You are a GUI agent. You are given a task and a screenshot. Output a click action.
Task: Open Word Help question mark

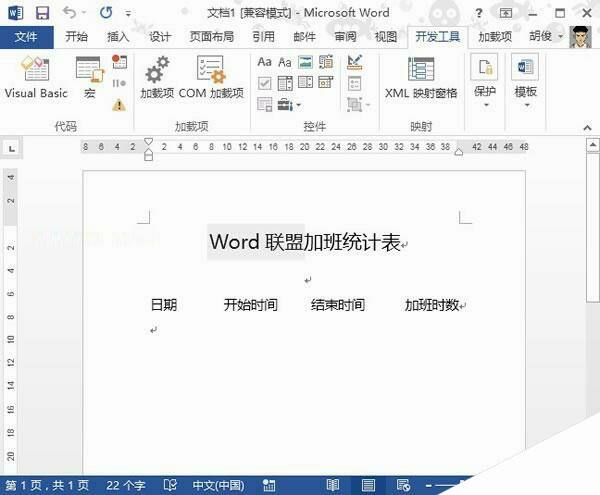(479, 13)
